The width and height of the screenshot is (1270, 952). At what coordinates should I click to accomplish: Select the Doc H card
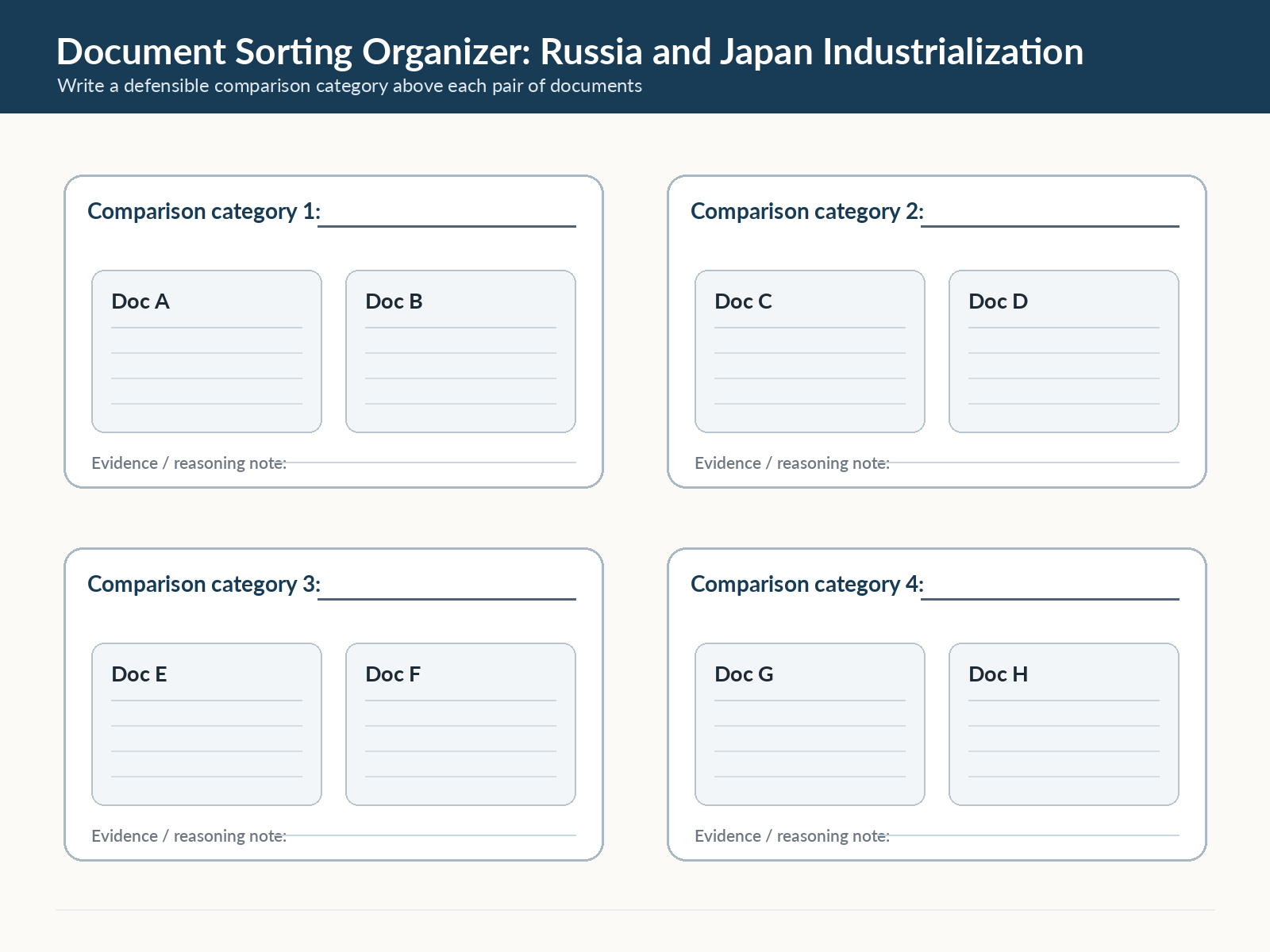pyautogui.click(x=1064, y=724)
